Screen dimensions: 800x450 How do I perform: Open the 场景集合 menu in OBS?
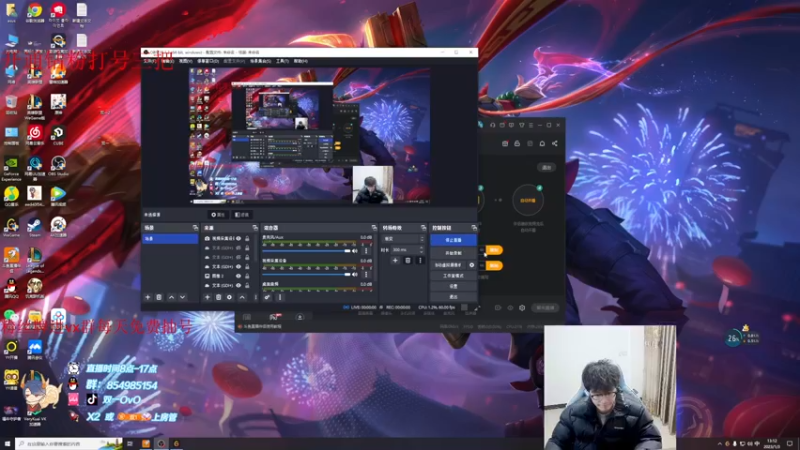[260, 61]
